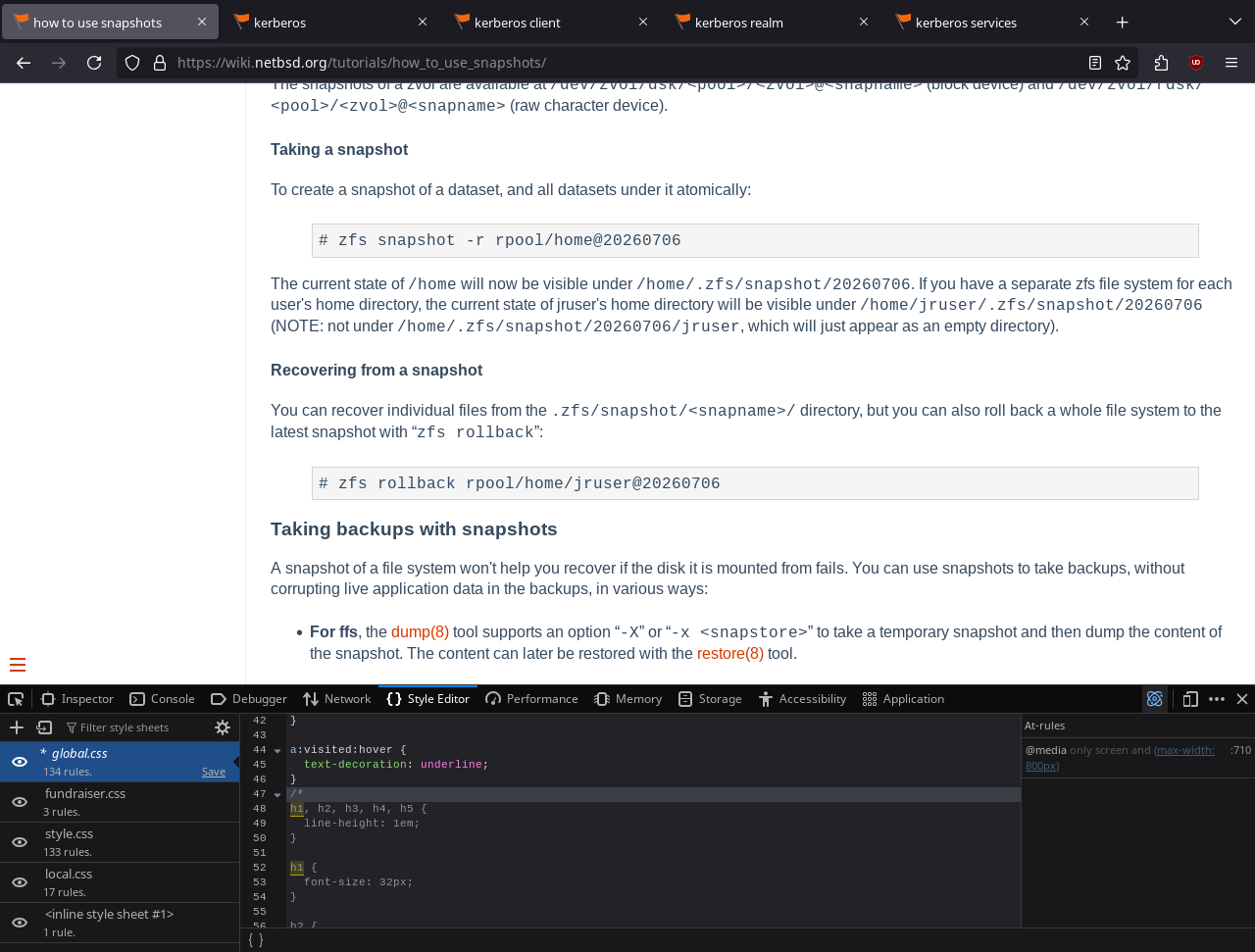
Task: Open DevTools customize ellipsis menu
Action: [1217, 699]
